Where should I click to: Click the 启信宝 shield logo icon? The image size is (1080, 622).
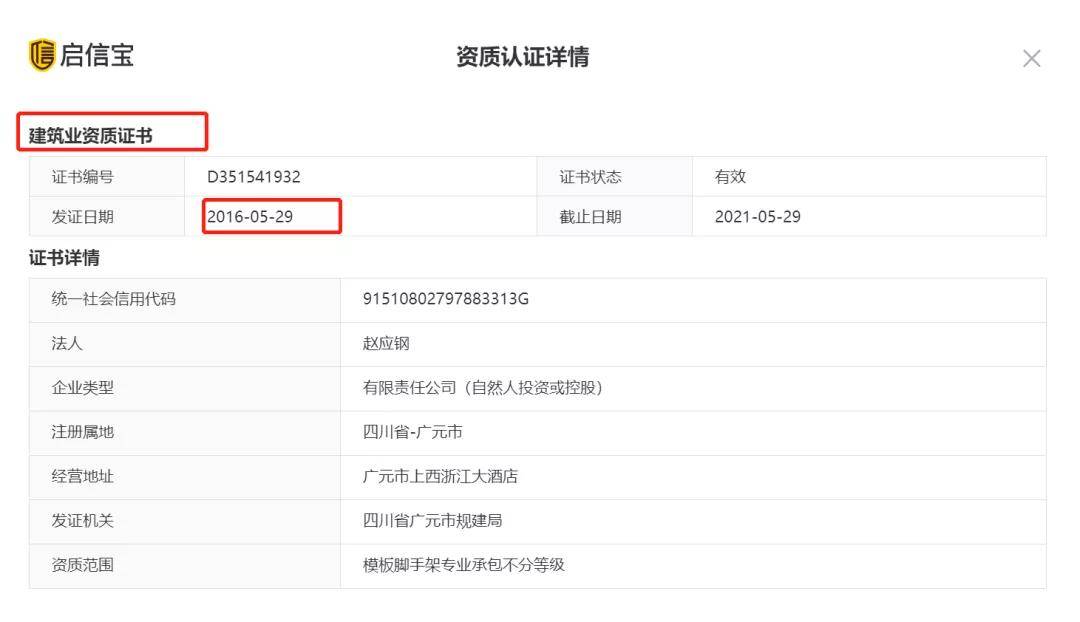point(42,55)
